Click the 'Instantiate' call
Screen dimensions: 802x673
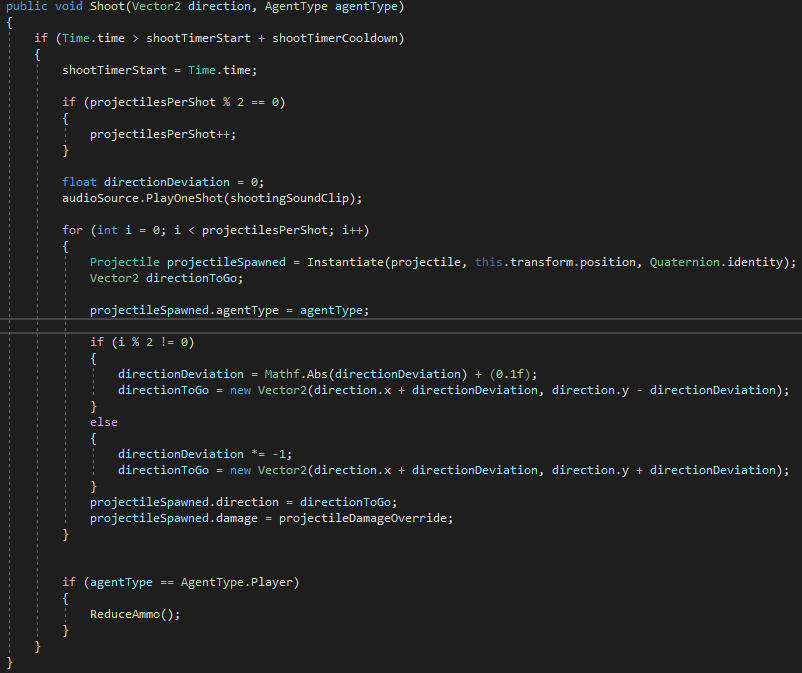(x=345, y=262)
